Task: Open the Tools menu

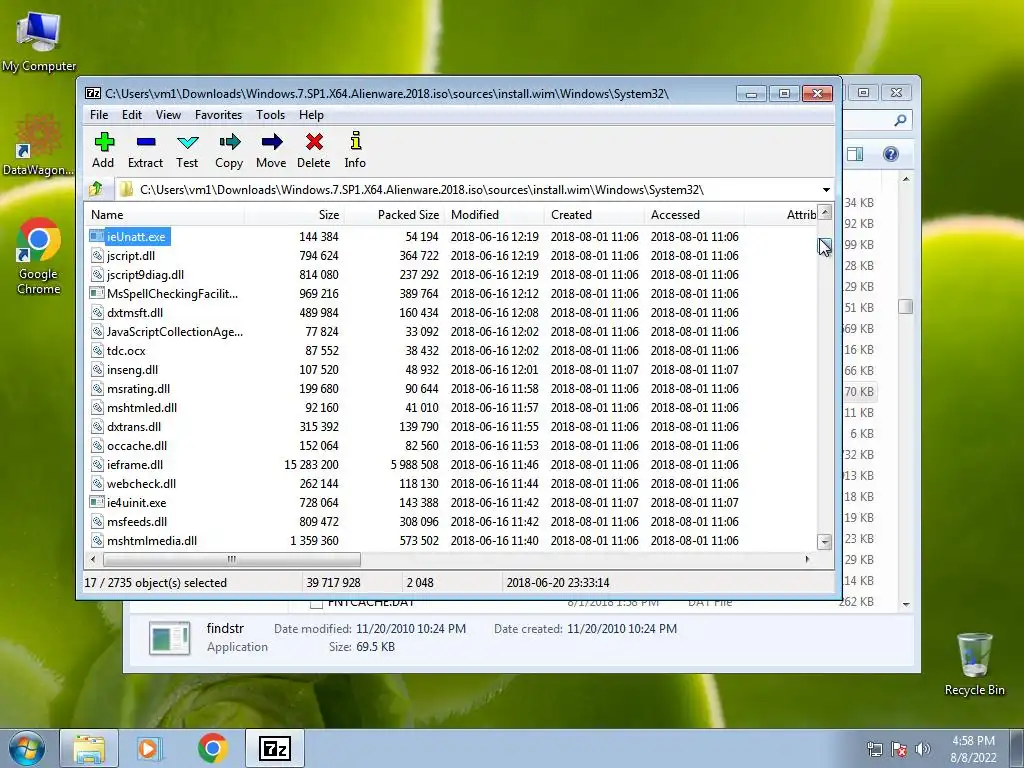Action: pyautogui.click(x=270, y=115)
